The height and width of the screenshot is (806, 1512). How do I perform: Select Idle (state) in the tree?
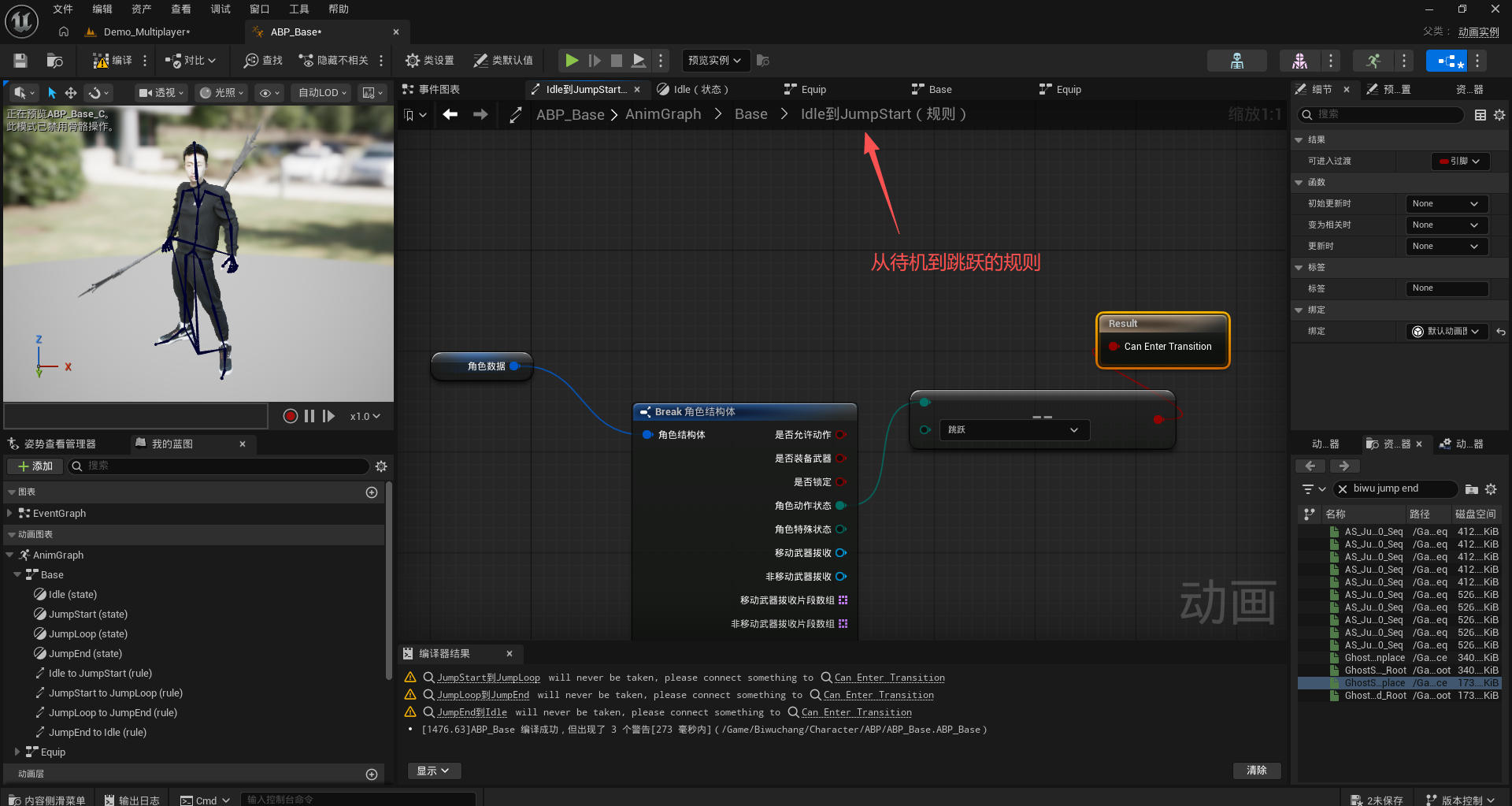click(72, 595)
